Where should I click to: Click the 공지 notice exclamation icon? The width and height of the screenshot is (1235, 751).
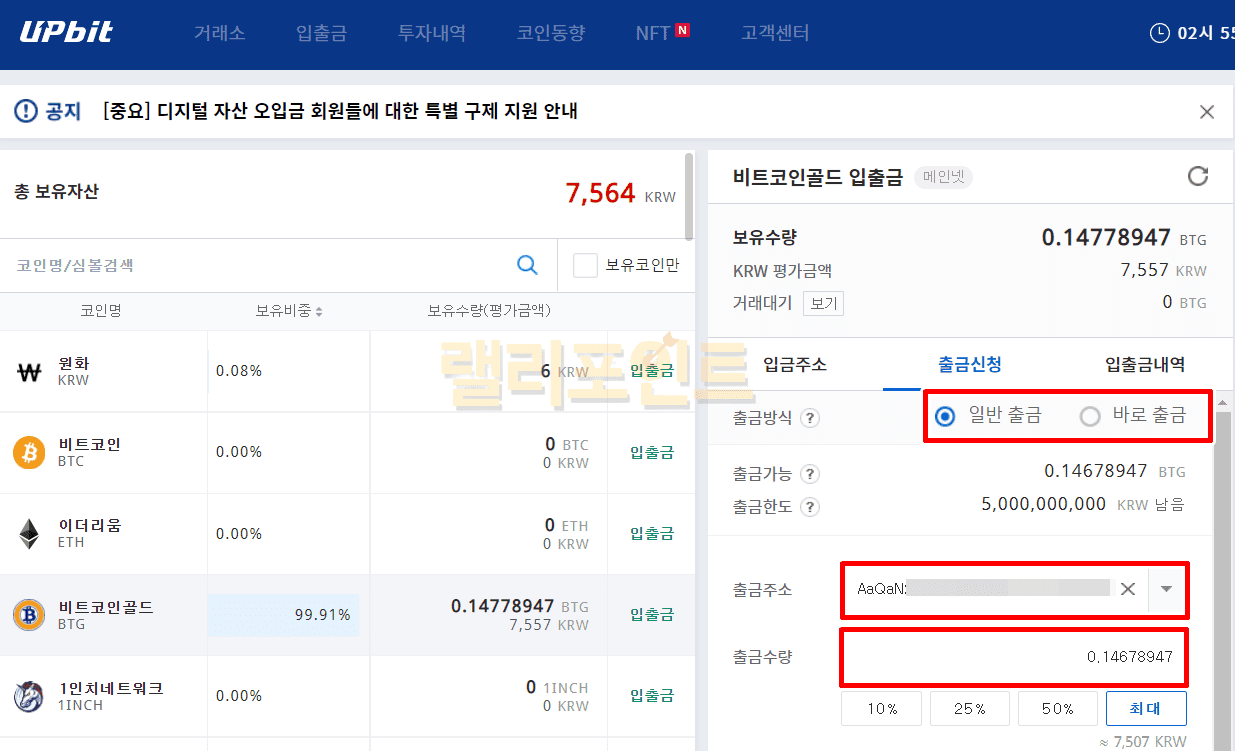[25, 111]
